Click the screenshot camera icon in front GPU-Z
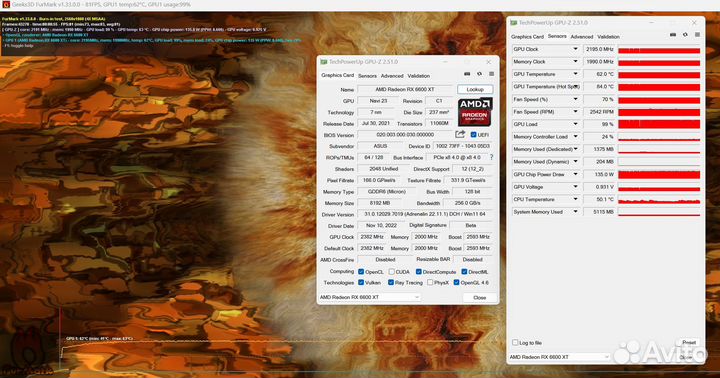Image resolution: width=720 pixels, height=378 pixels. [467, 74]
